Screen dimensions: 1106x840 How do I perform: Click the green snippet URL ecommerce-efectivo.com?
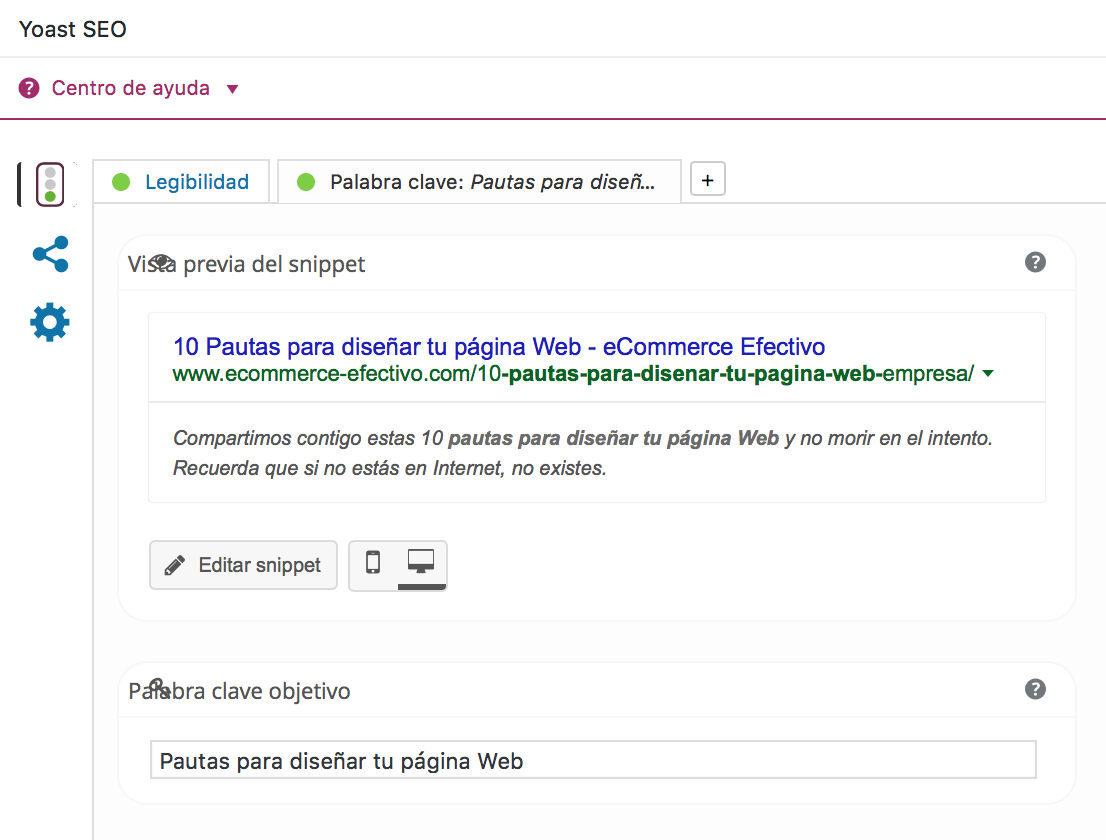click(x=573, y=374)
